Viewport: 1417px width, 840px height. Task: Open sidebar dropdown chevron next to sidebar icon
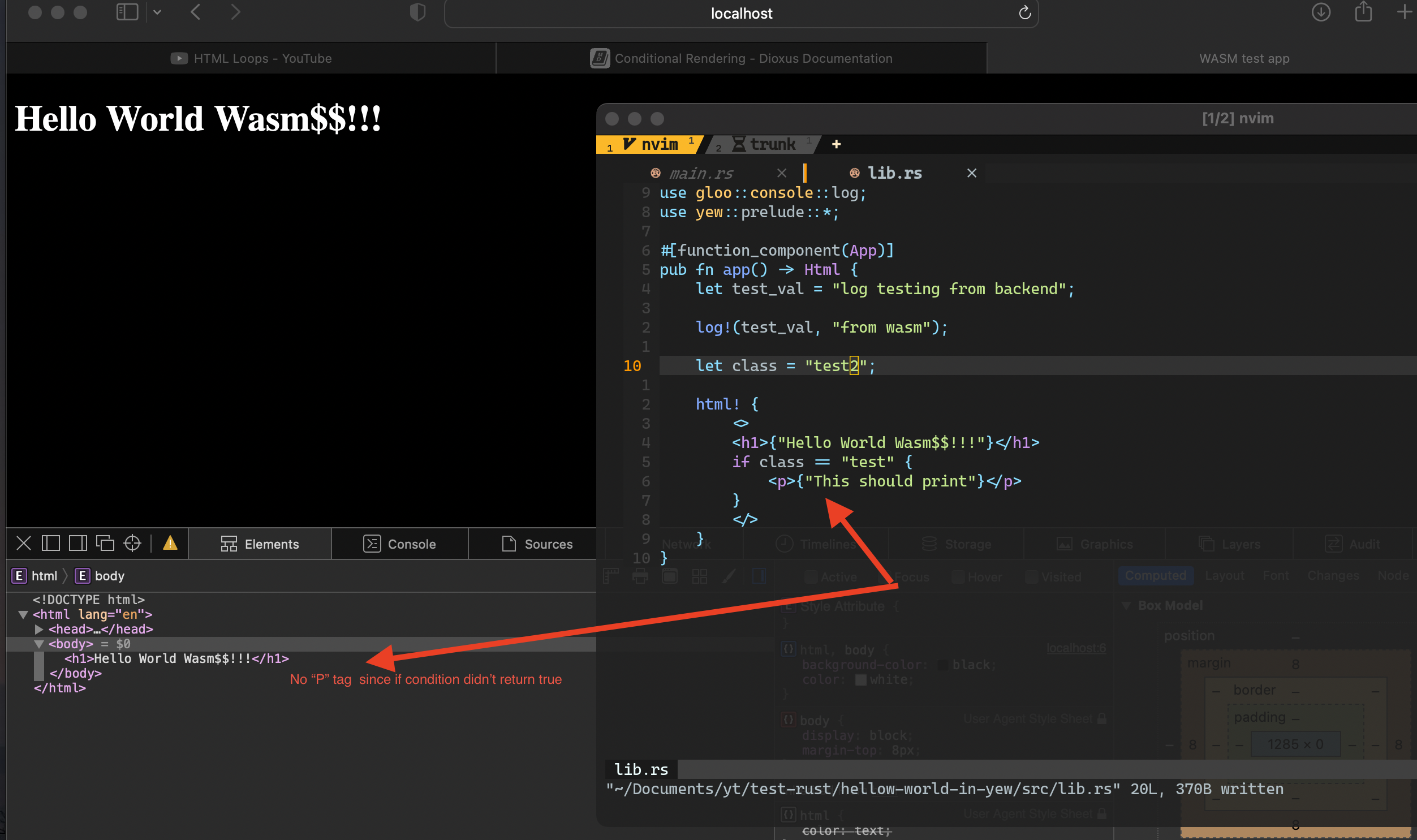[x=157, y=12]
